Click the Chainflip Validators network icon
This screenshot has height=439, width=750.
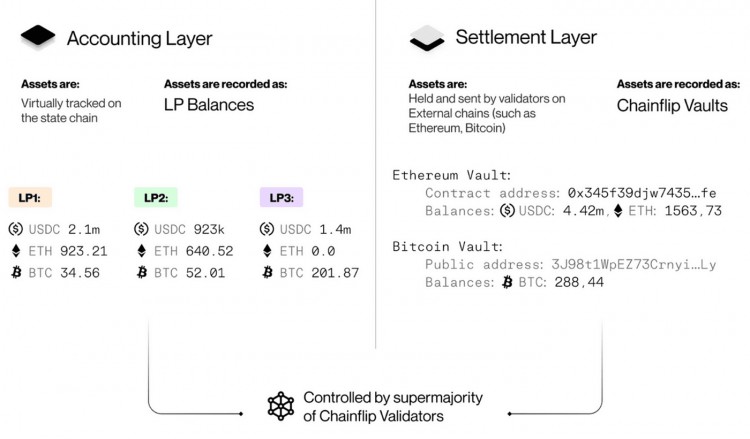point(281,406)
